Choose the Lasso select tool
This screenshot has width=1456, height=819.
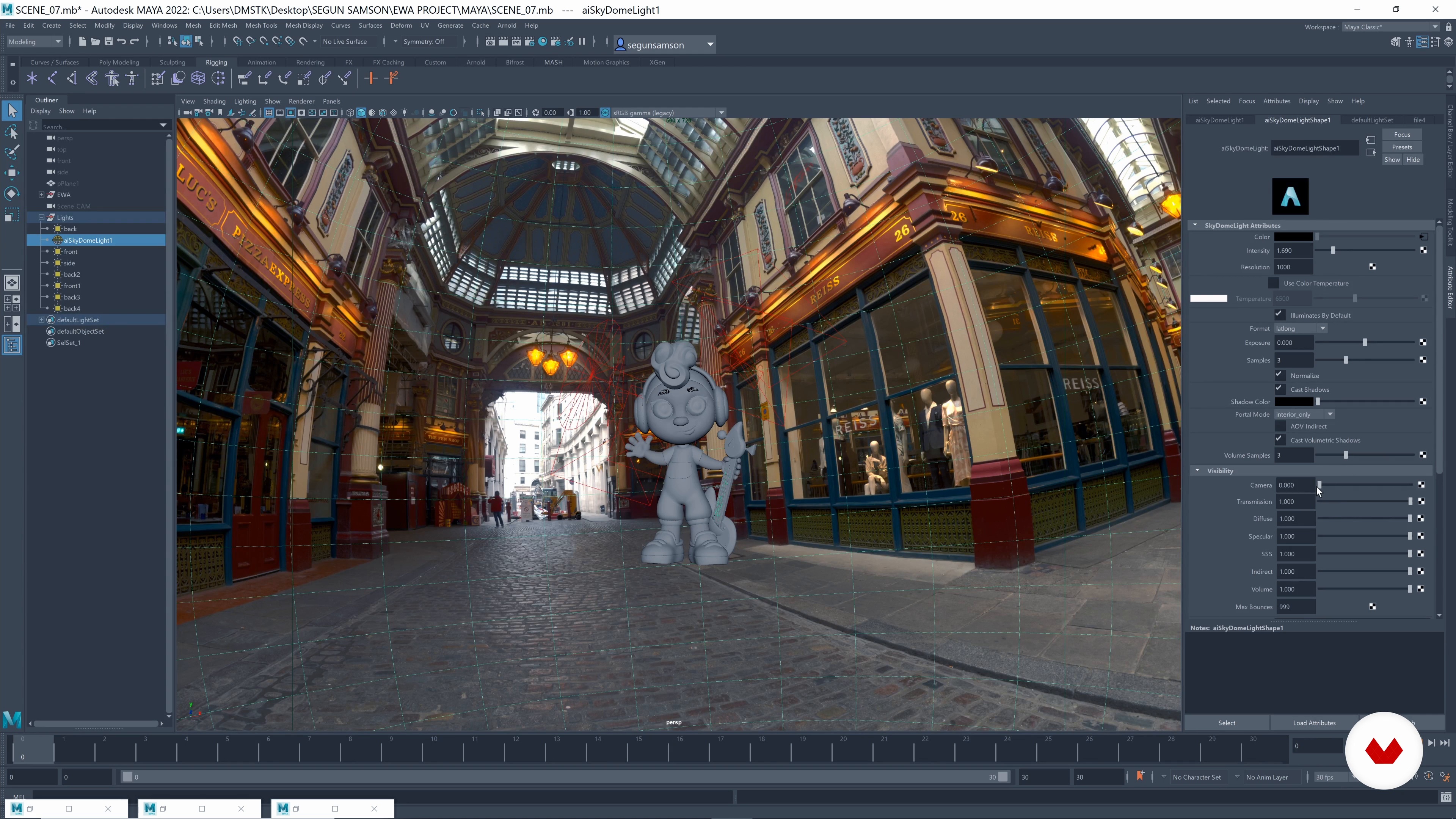(12, 132)
